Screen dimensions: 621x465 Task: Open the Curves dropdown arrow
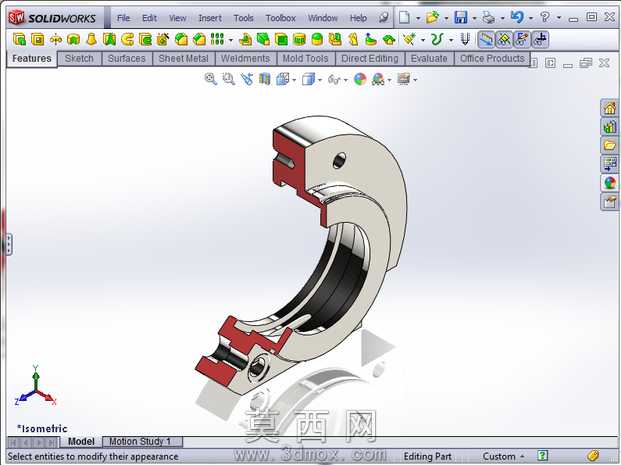coord(451,40)
